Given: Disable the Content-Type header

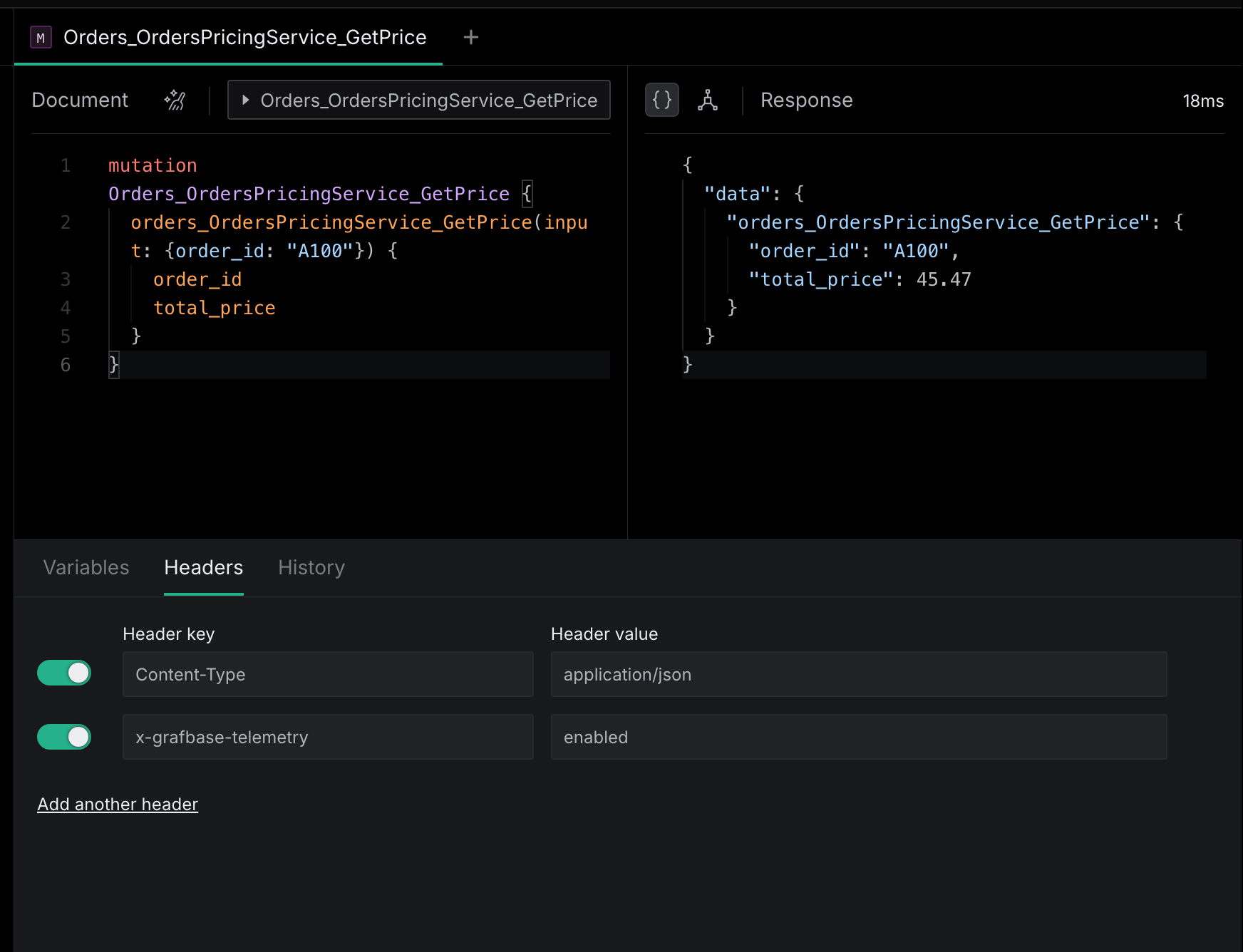Looking at the screenshot, I should coord(63,673).
